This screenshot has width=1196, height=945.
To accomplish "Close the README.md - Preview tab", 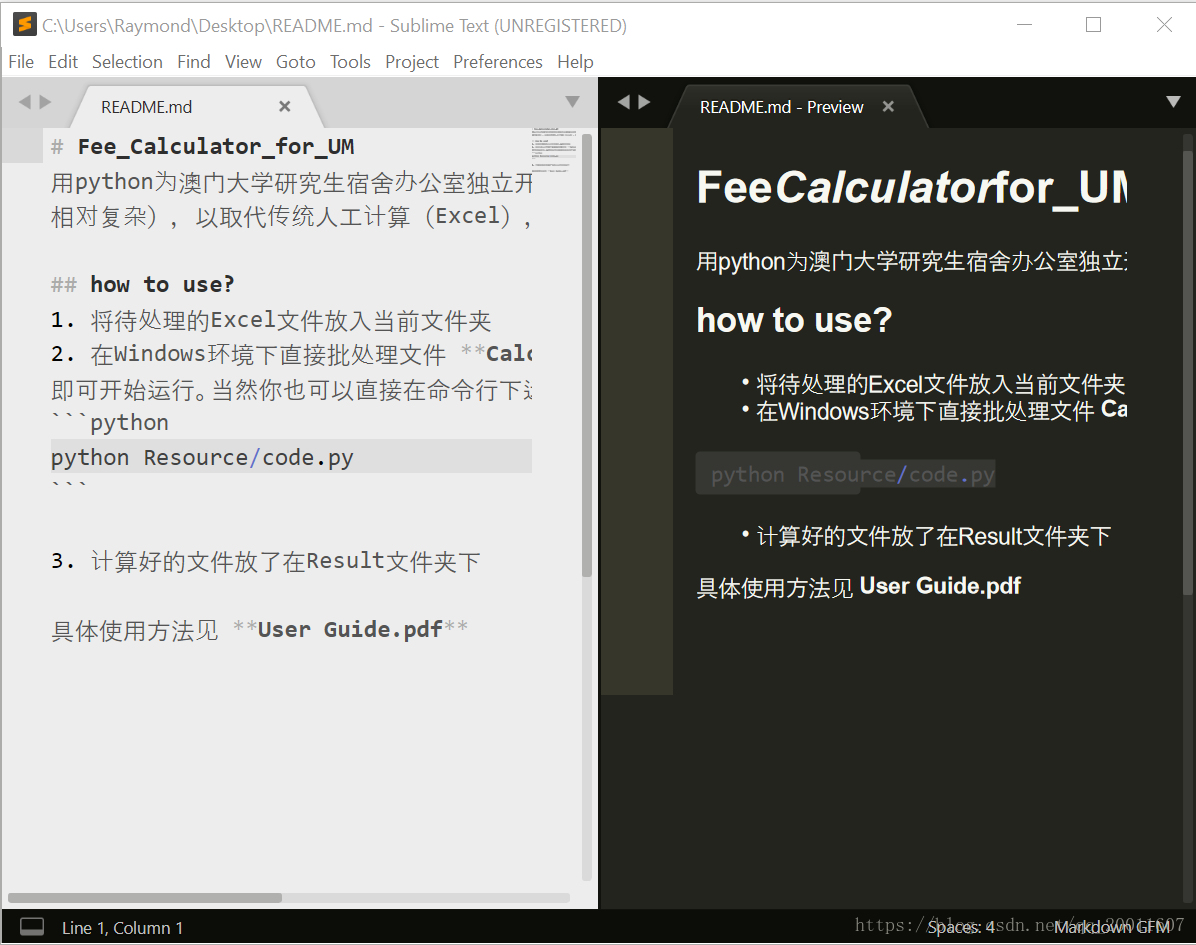I will coord(888,107).
